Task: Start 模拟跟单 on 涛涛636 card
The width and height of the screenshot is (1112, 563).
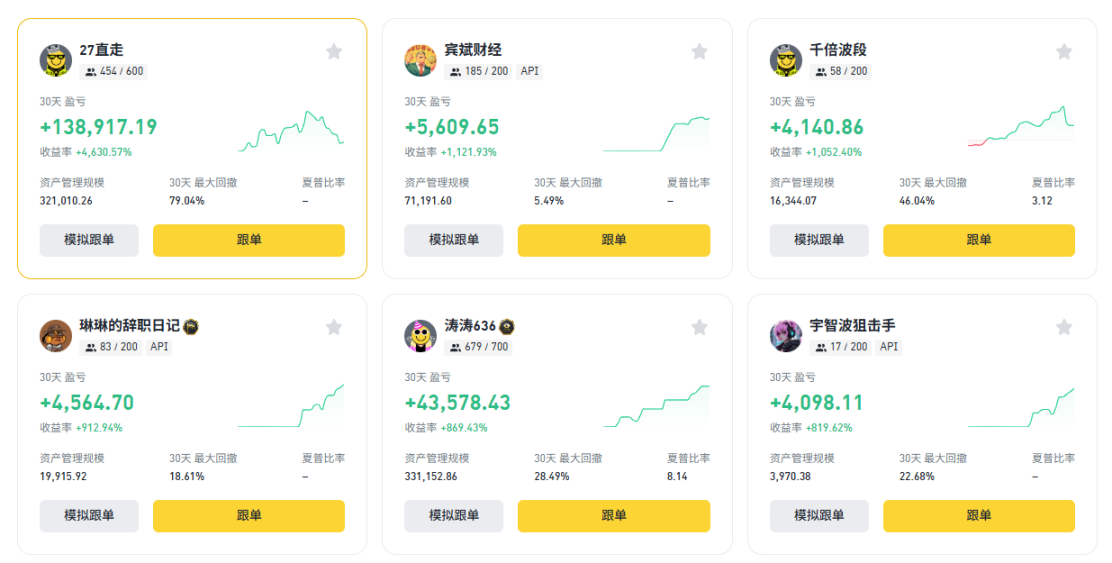Action: 454,516
